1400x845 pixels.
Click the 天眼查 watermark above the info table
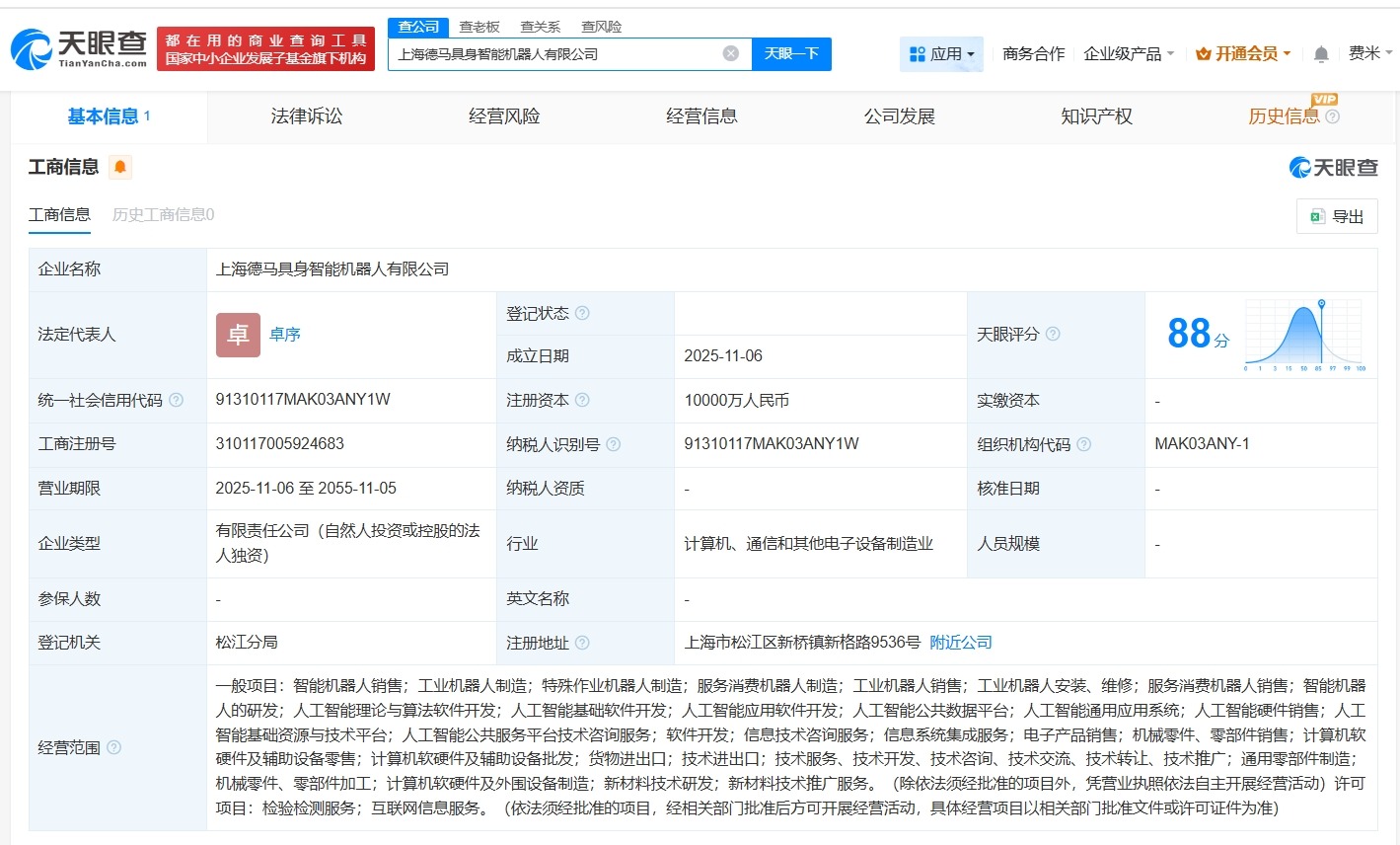click(1333, 168)
